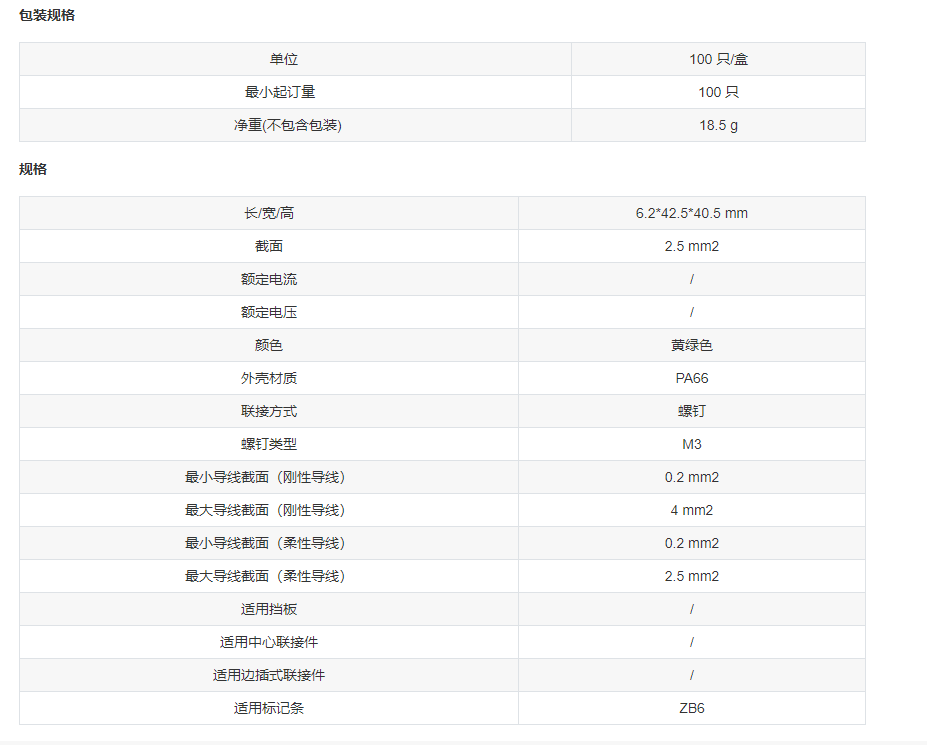Click the 最小导线截面（刚性导线）label
This screenshot has width=927, height=745.
(269, 477)
